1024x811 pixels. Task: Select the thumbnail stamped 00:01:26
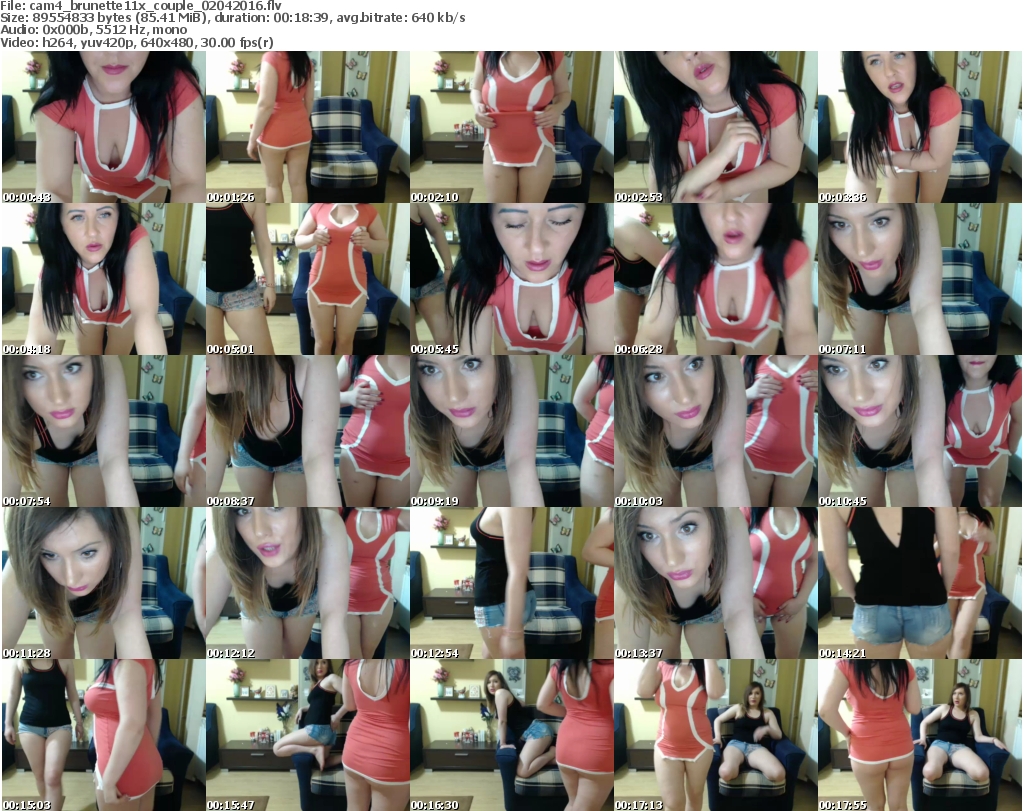click(x=308, y=127)
